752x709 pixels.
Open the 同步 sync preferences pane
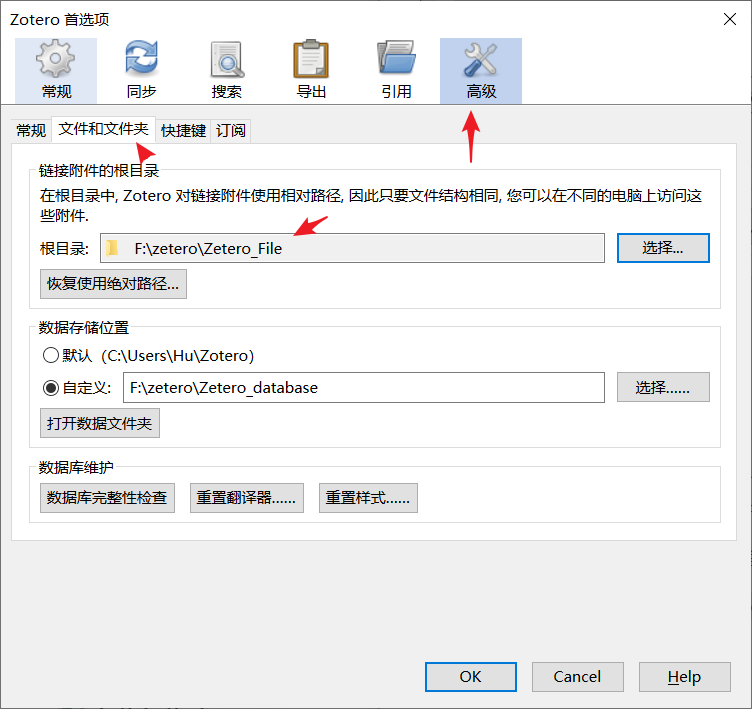(141, 71)
